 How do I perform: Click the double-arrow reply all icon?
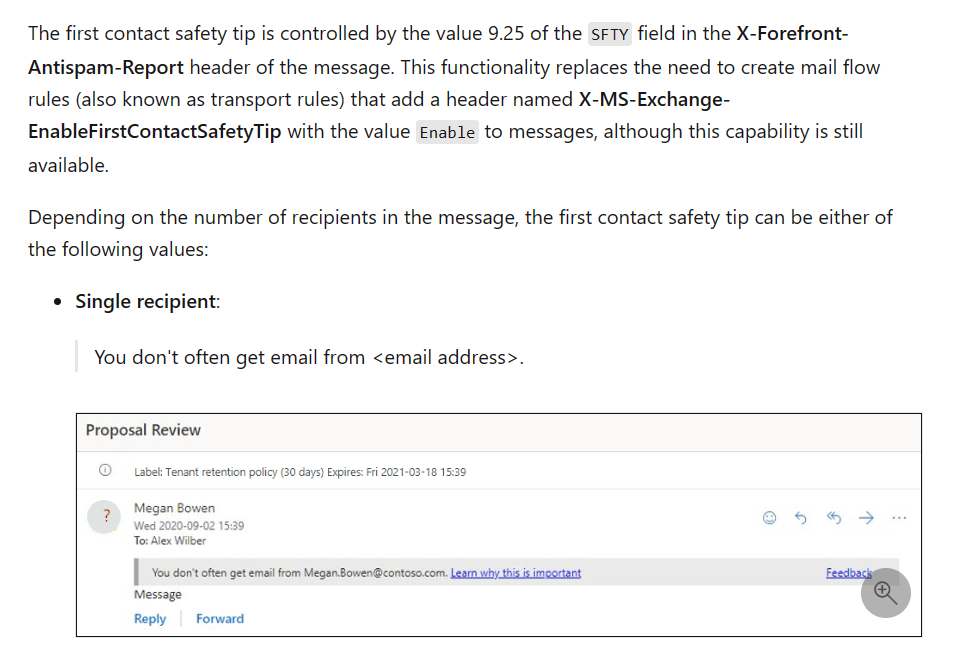click(833, 518)
